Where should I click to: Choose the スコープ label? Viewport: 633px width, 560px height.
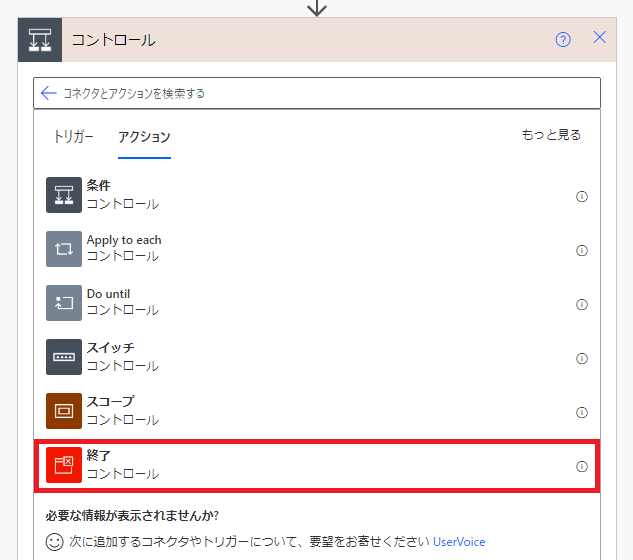tap(110, 402)
